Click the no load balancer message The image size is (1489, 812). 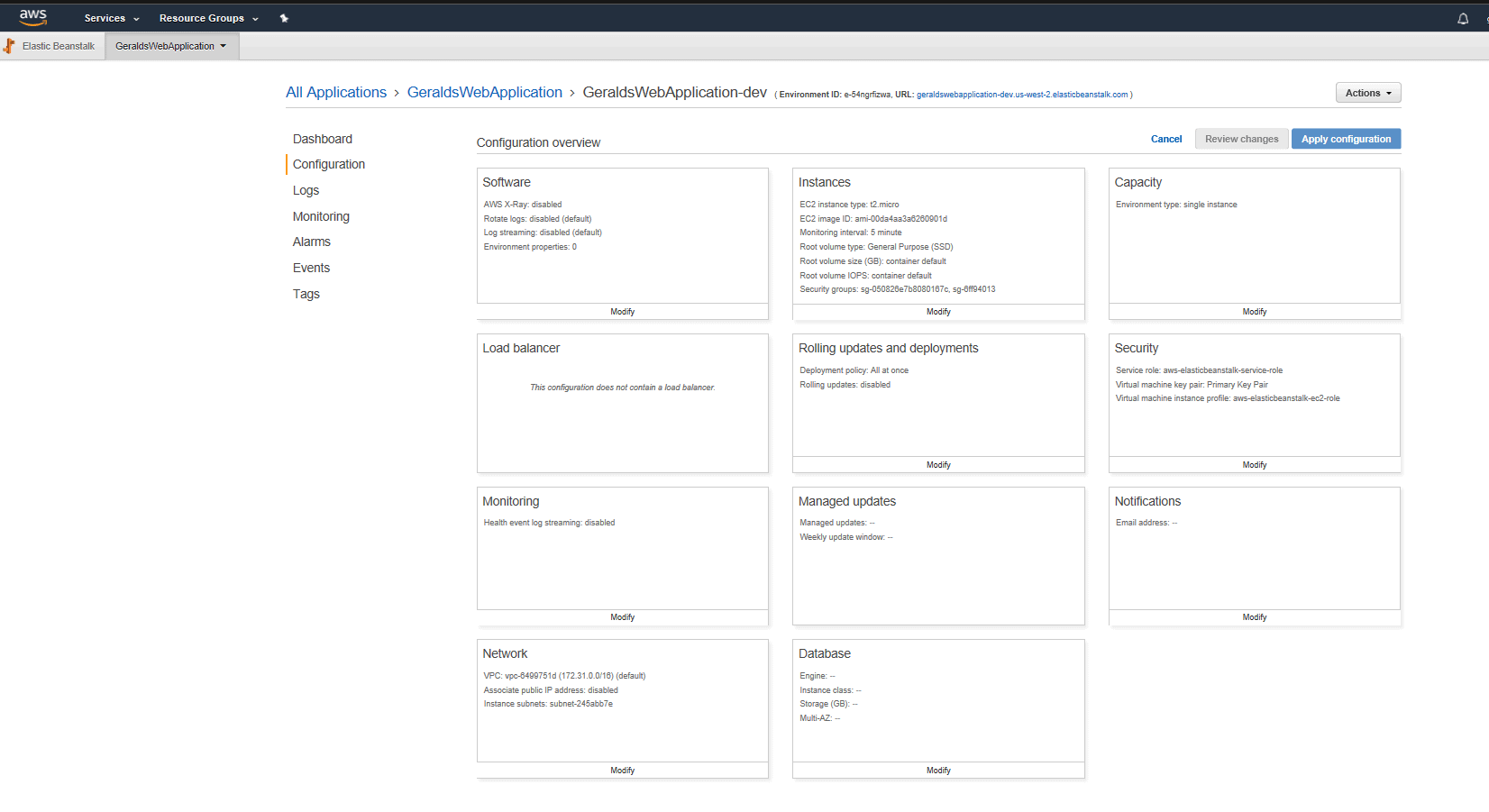(623, 388)
